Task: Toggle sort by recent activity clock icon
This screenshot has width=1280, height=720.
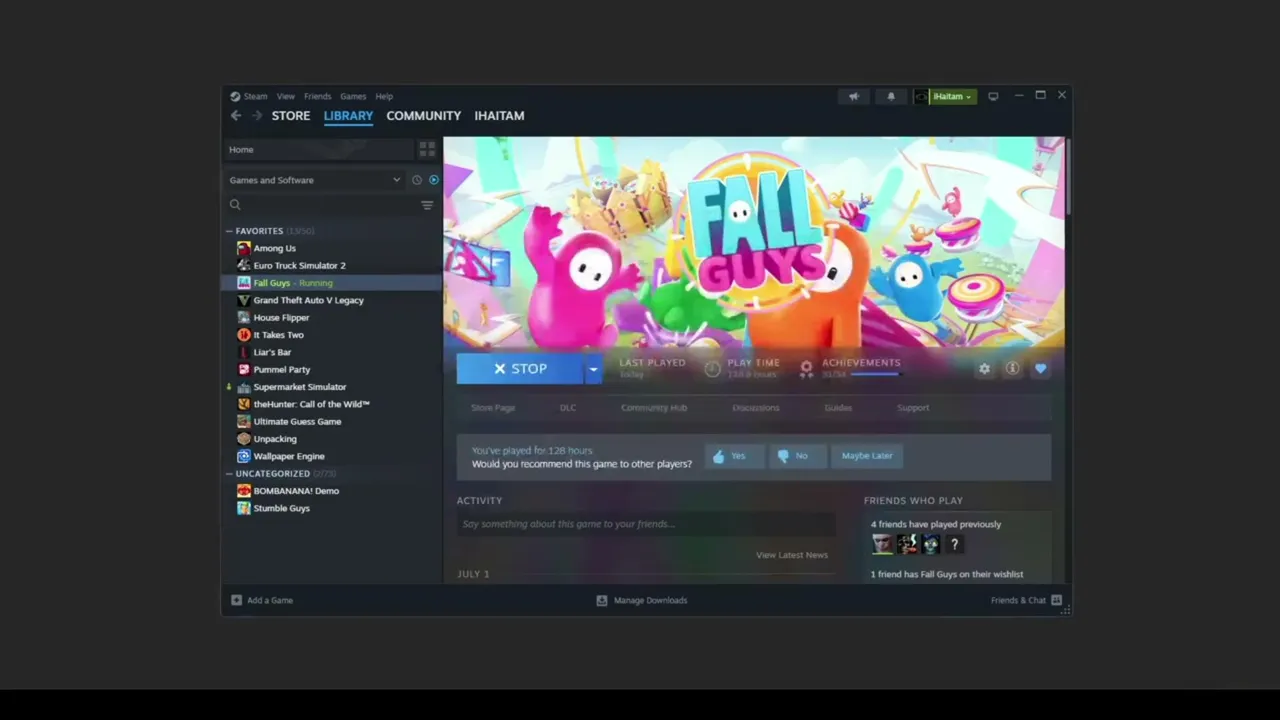Action: coord(417,180)
